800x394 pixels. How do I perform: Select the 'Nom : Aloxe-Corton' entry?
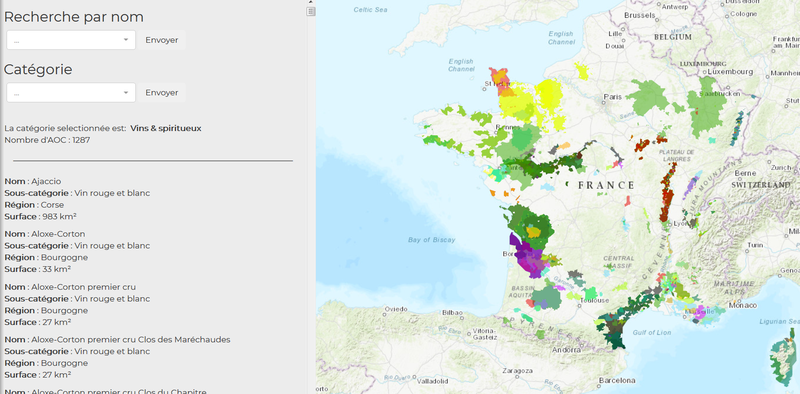(x=45, y=234)
